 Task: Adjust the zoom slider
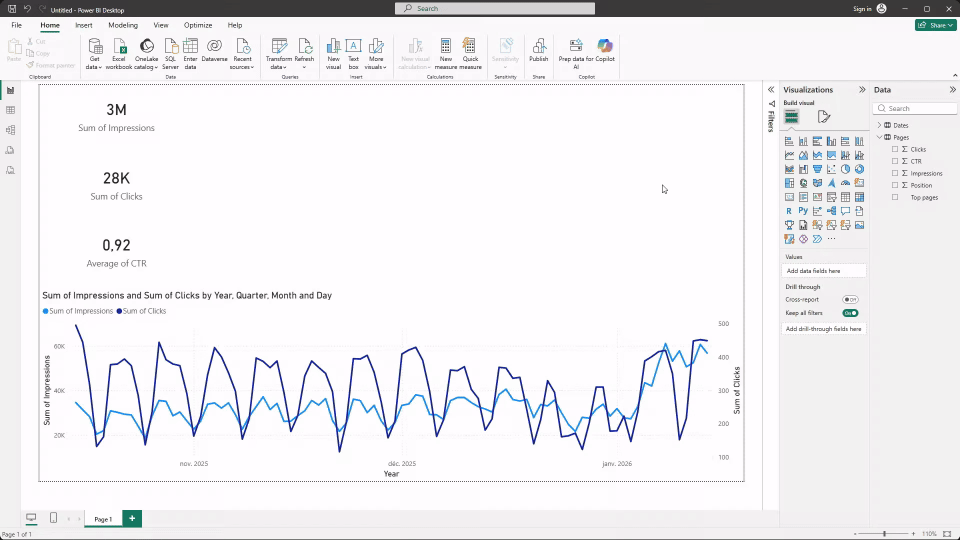(884, 534)
